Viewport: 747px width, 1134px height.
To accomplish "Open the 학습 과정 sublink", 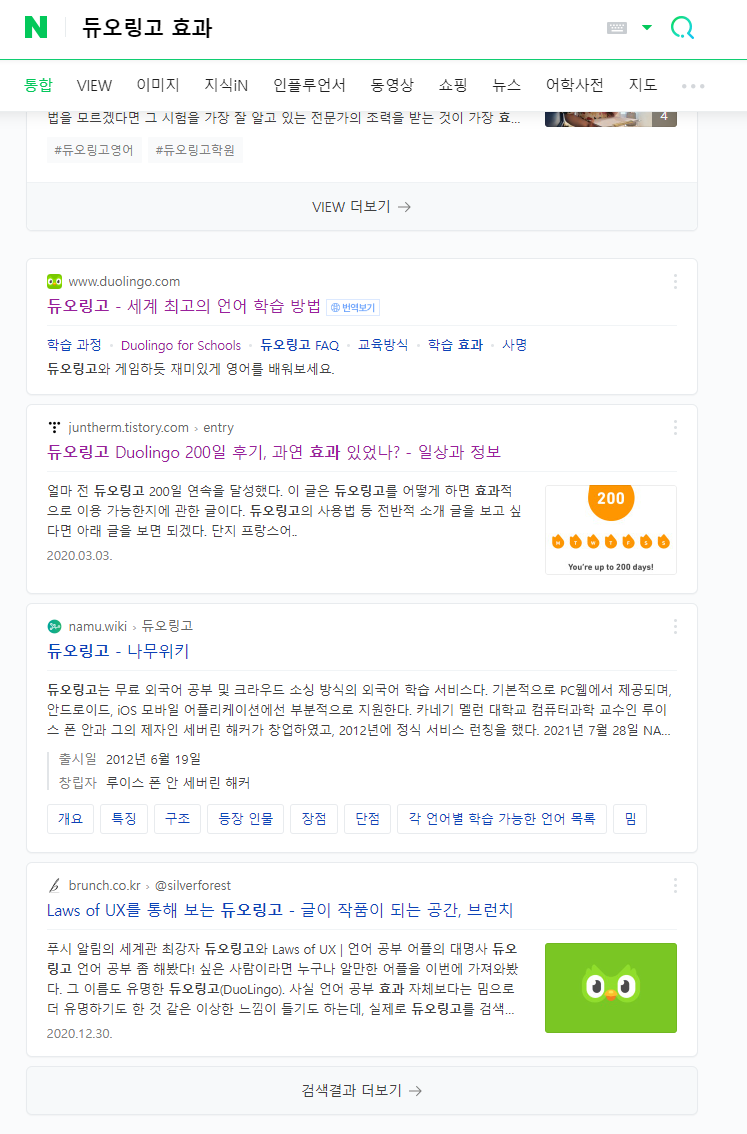I will coord(74,345).
